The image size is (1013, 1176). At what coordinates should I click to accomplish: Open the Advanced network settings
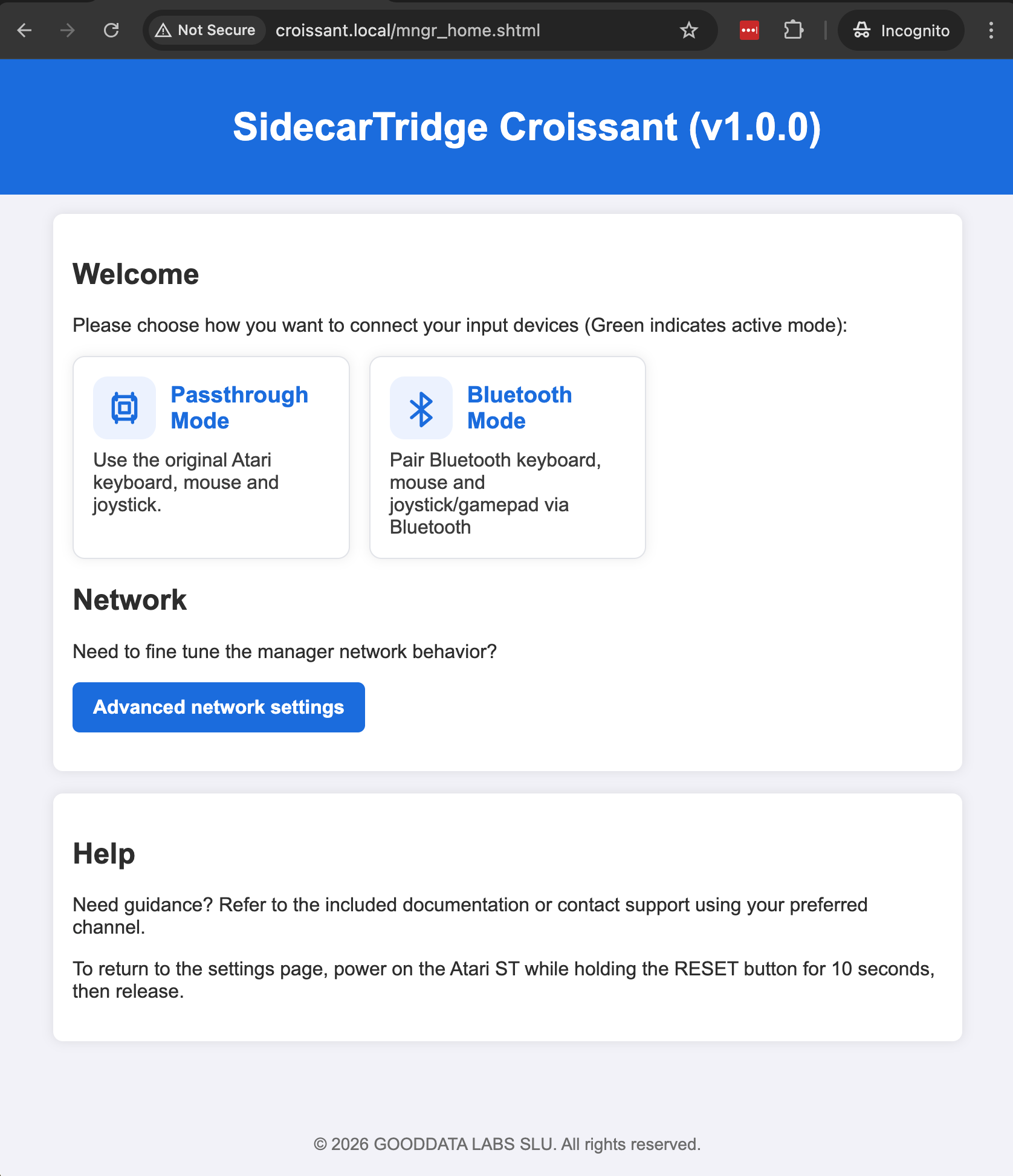218,707
